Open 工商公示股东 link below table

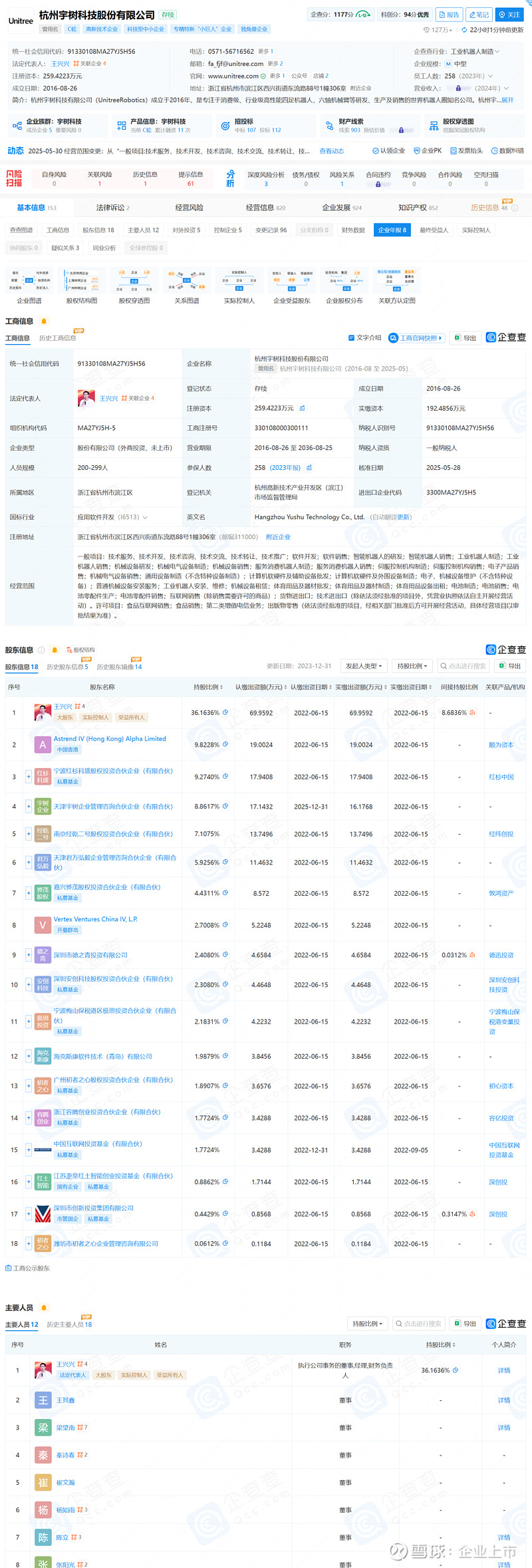(28, 1269)
